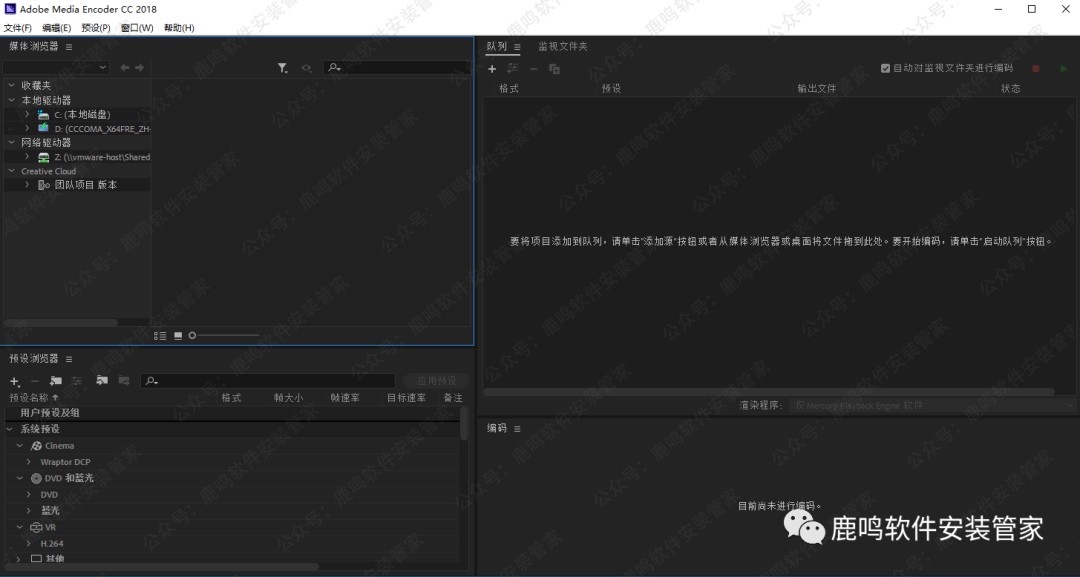Click the import presets icon in preset browser
This screenshot has width=1080, height=577.
(101, 381)
